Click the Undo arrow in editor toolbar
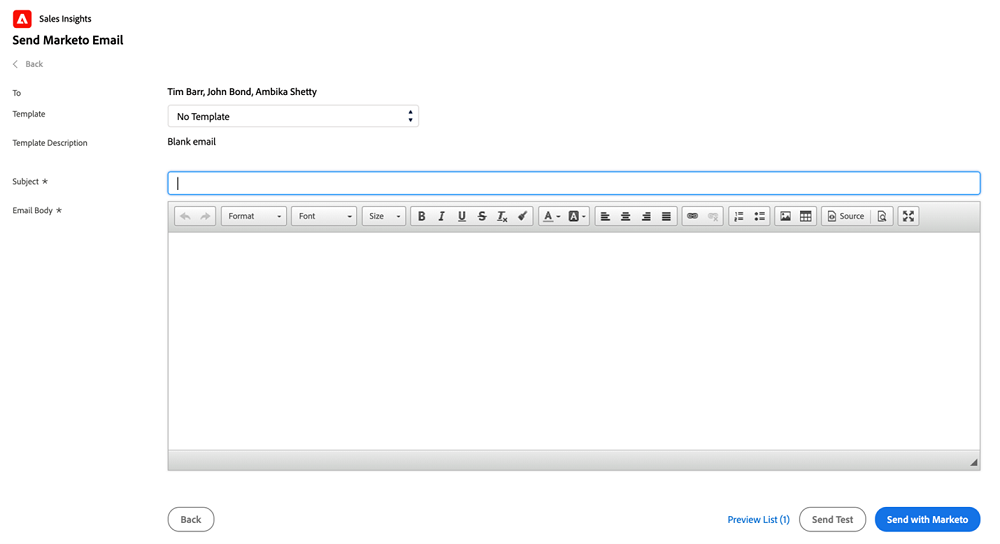The height and width of the screenshot is (544, 1000). click(185, 216)
